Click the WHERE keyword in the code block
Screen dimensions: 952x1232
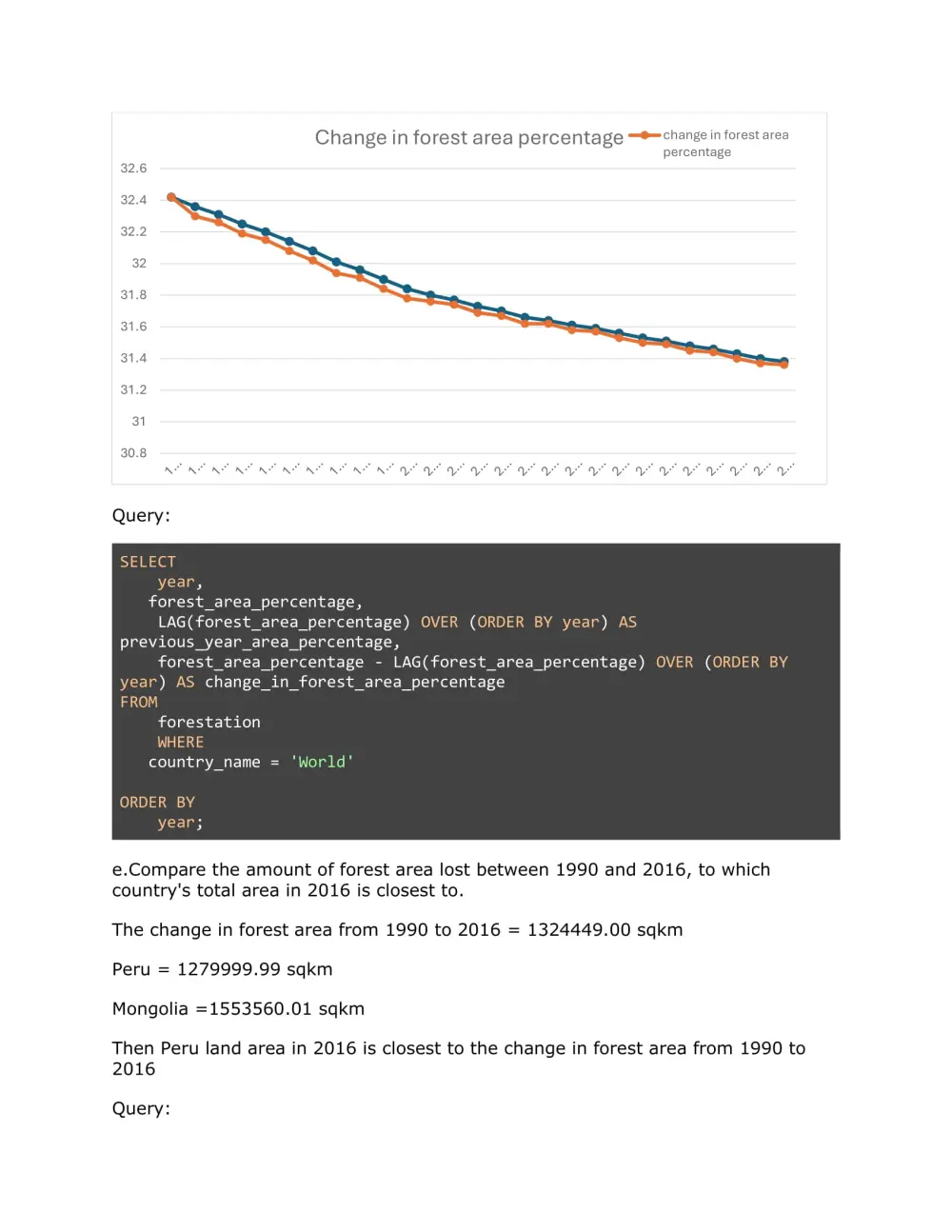[181, 742]
